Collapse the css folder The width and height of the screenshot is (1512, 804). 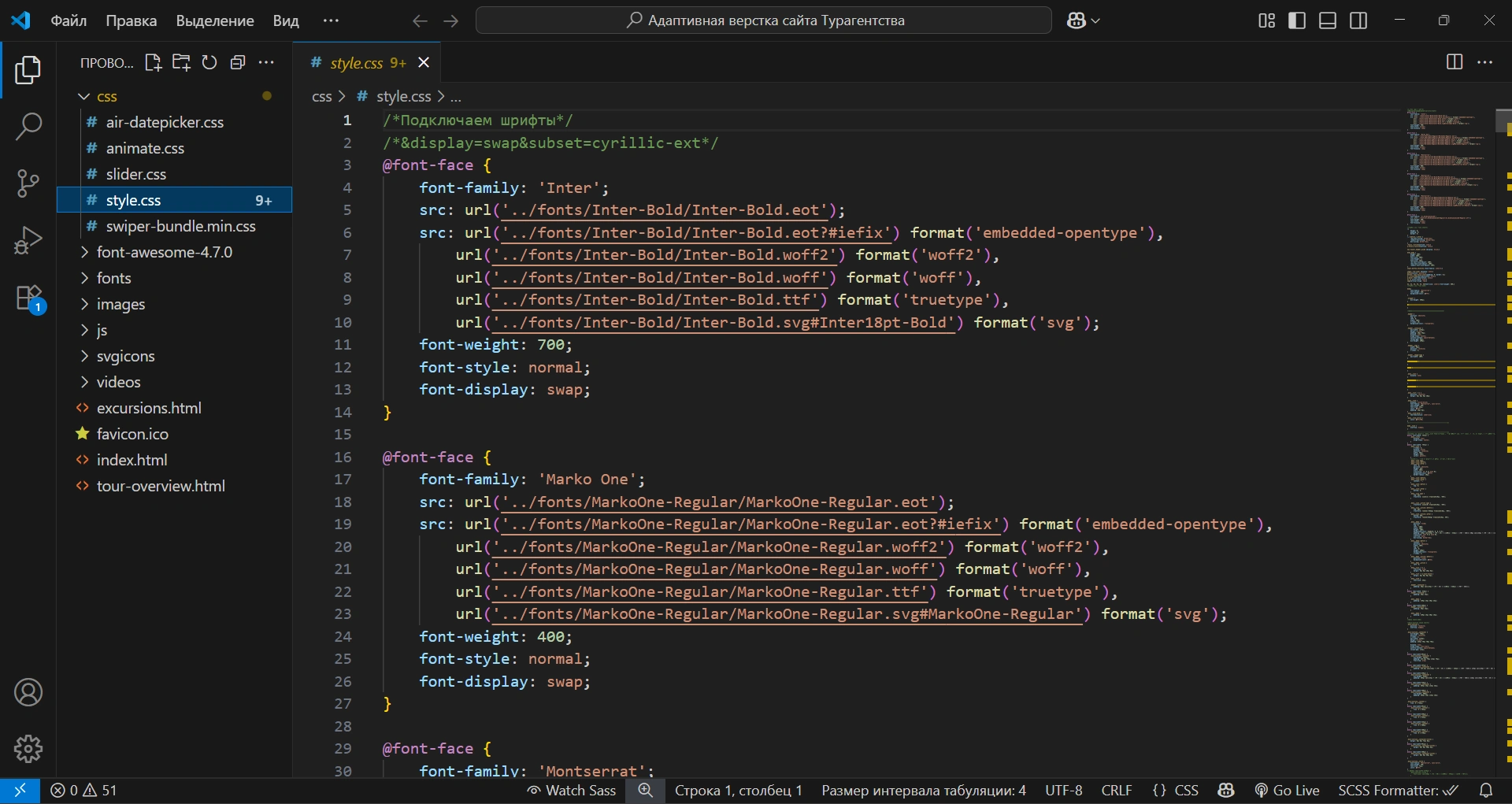[106, 96]
